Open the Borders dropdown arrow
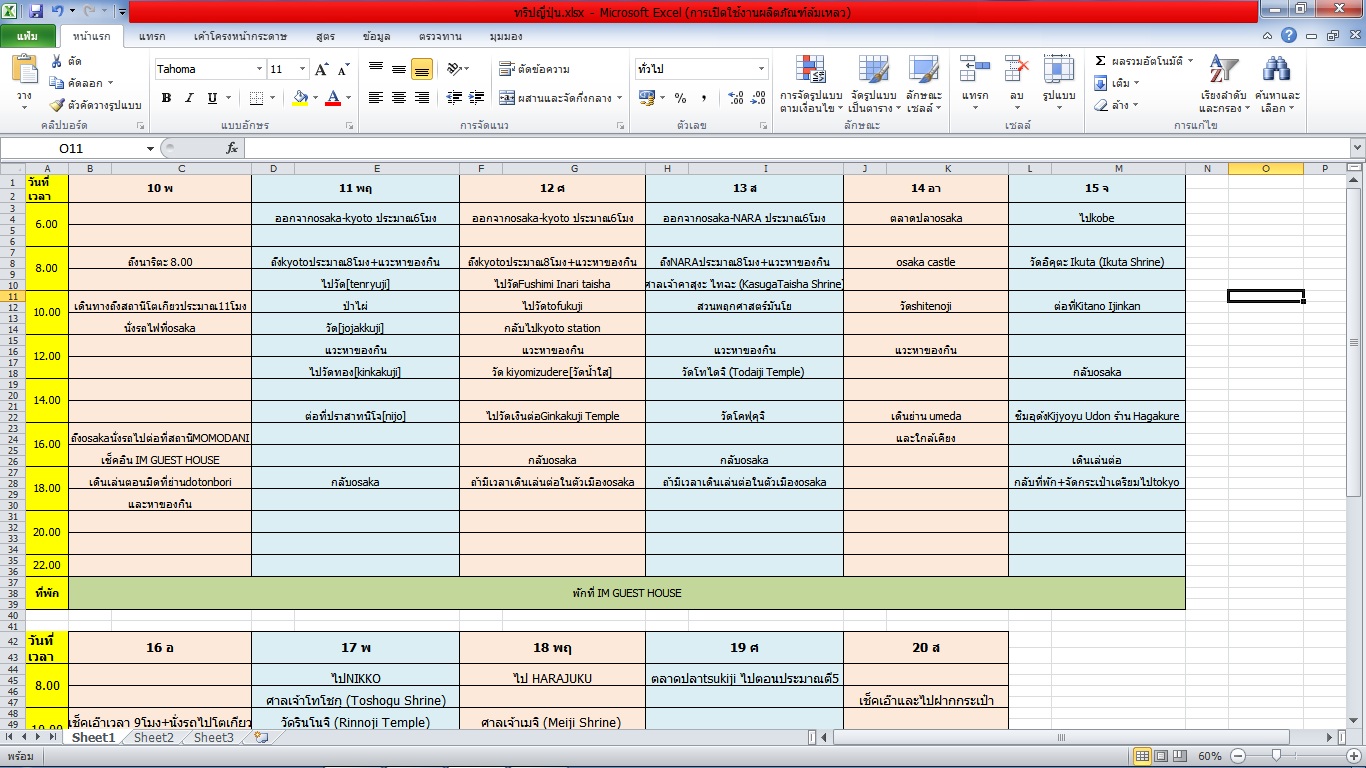Screen dimensions: 1366x768 click(272, 98)
